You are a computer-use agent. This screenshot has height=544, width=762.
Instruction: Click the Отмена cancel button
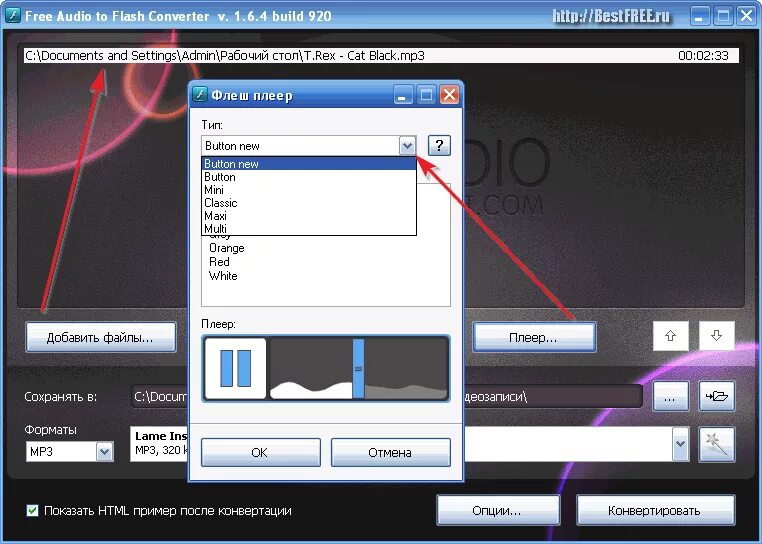click(390, 452)
